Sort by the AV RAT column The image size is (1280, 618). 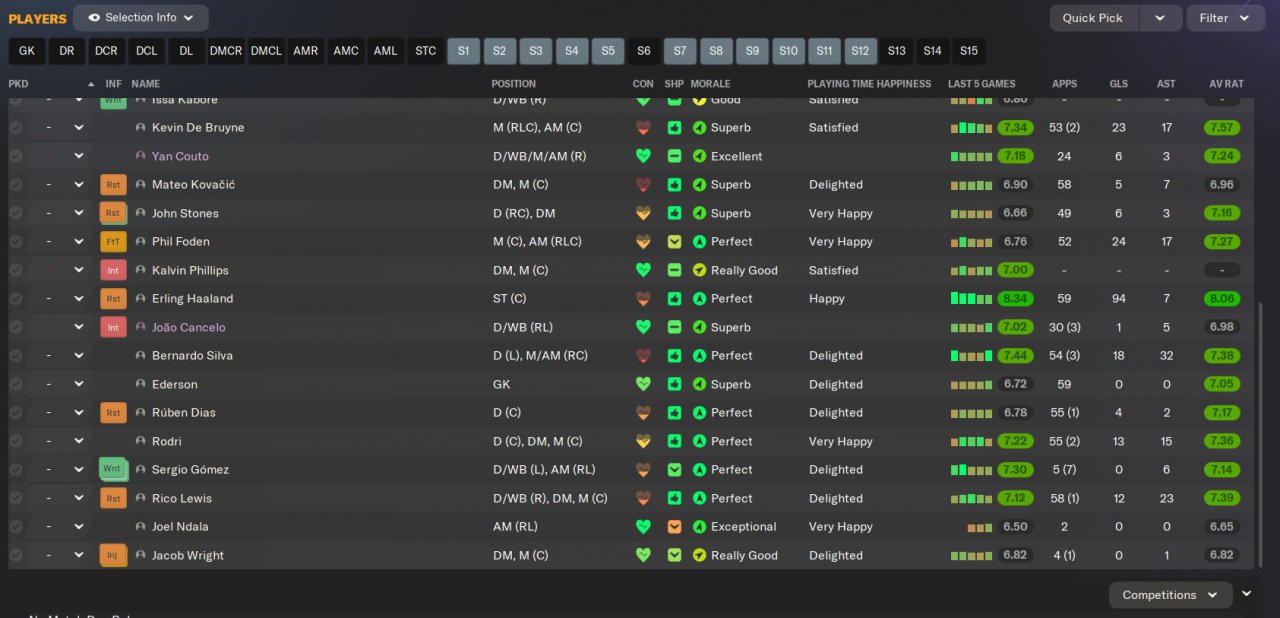(1225, 84)
